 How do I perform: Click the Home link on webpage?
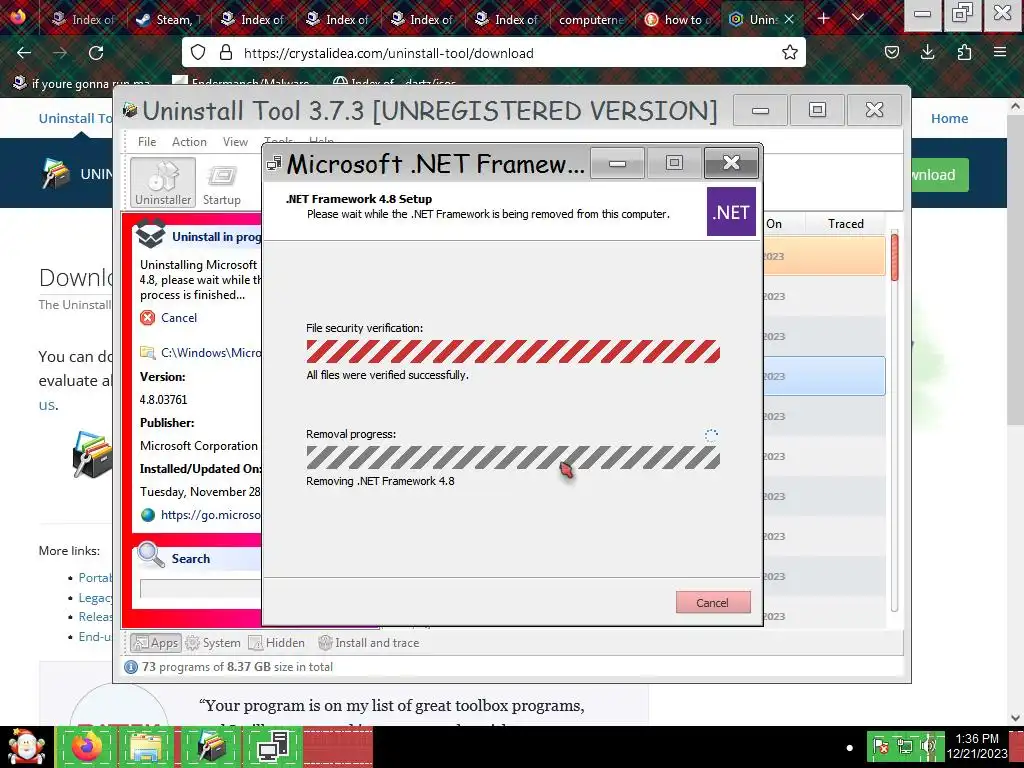[x=949, y=118]
